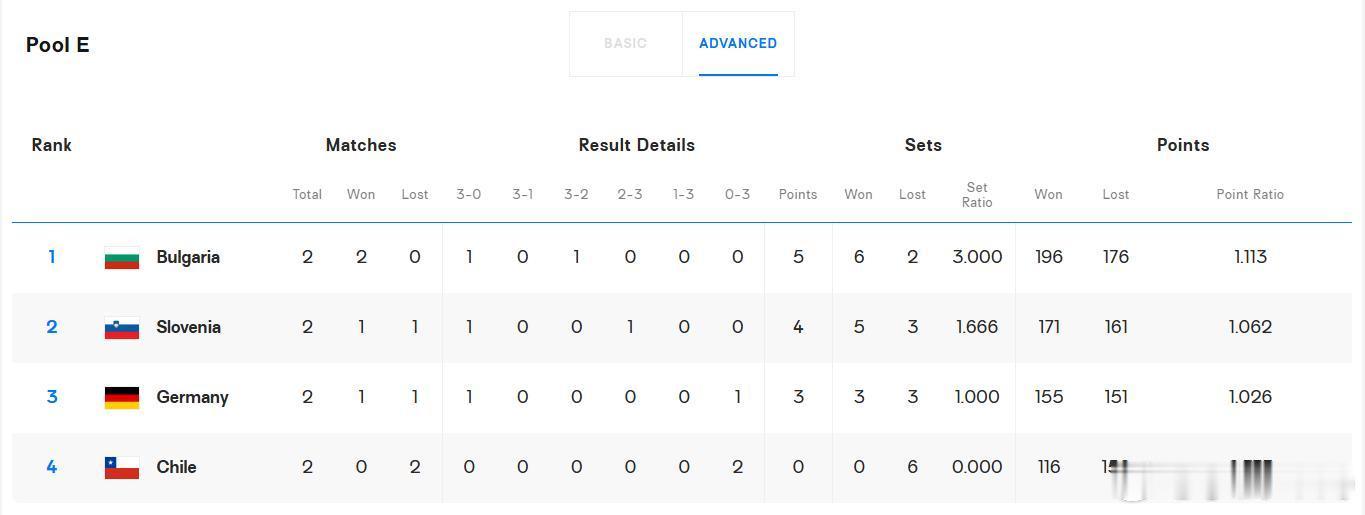Image resolution: width=1365 pixels, height=515 pixels.
Task: Click Bulgaria's point ratio value 1.113
Action: (1250, 257)
